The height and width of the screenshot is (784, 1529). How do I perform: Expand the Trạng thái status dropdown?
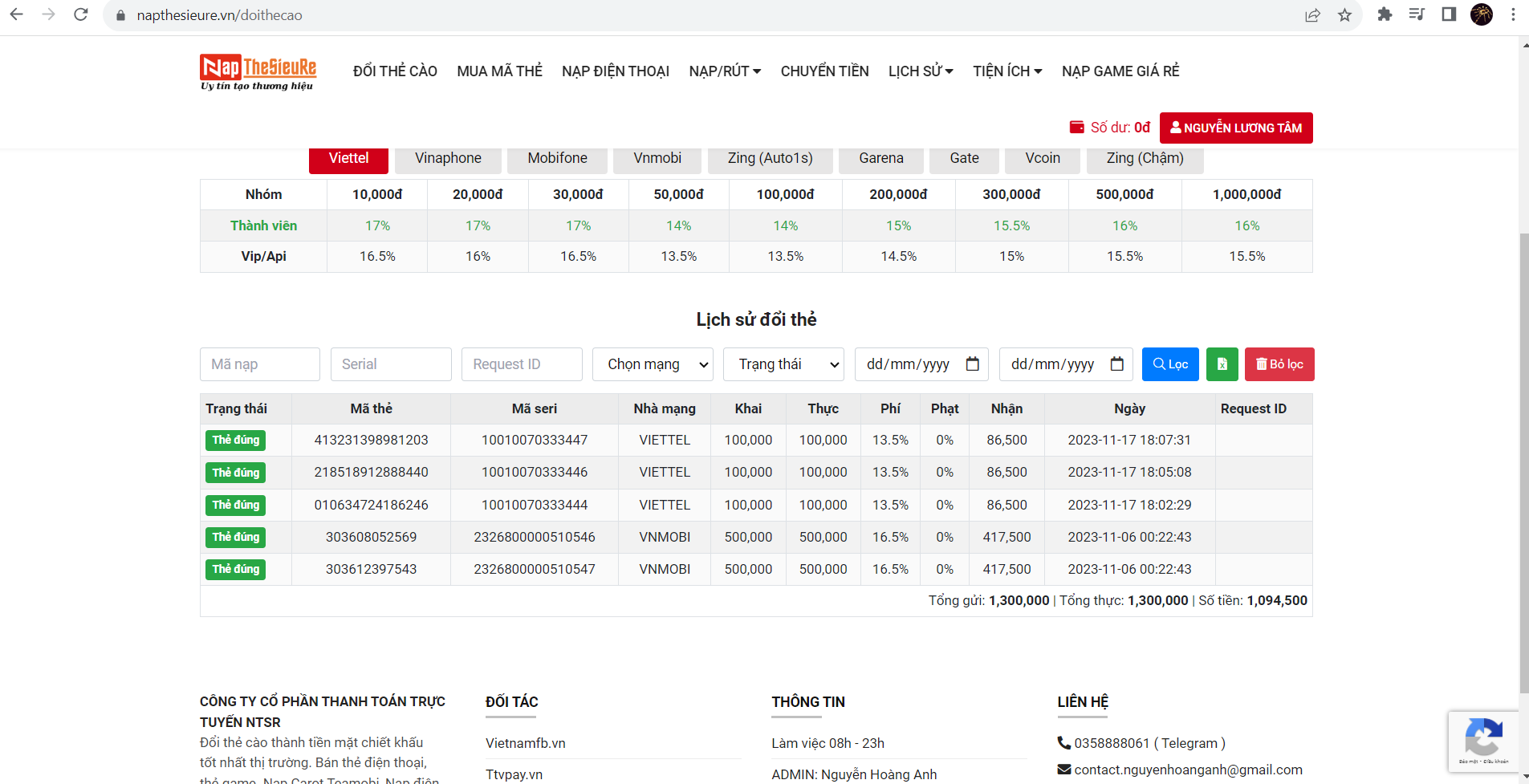pos(783,364)
